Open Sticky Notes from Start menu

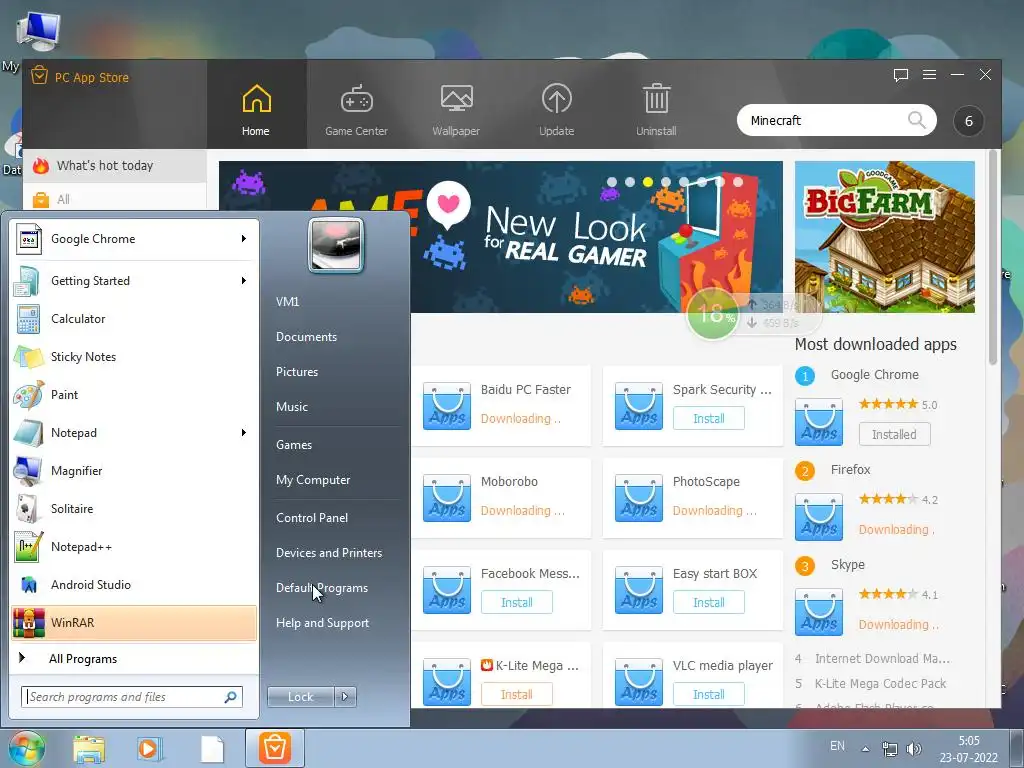(x=134, y=357)
